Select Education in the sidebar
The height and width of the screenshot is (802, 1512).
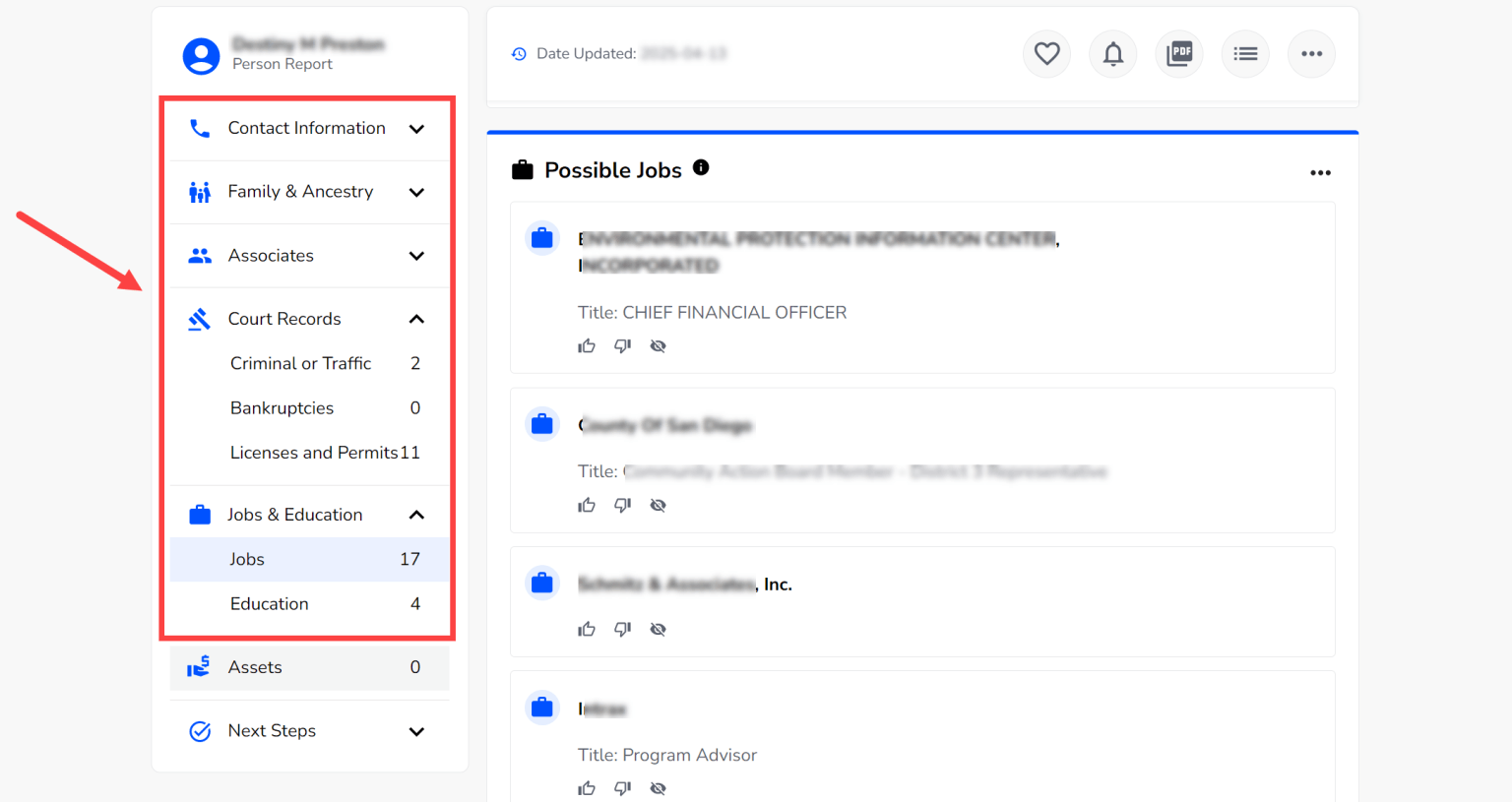pos(270,603)
